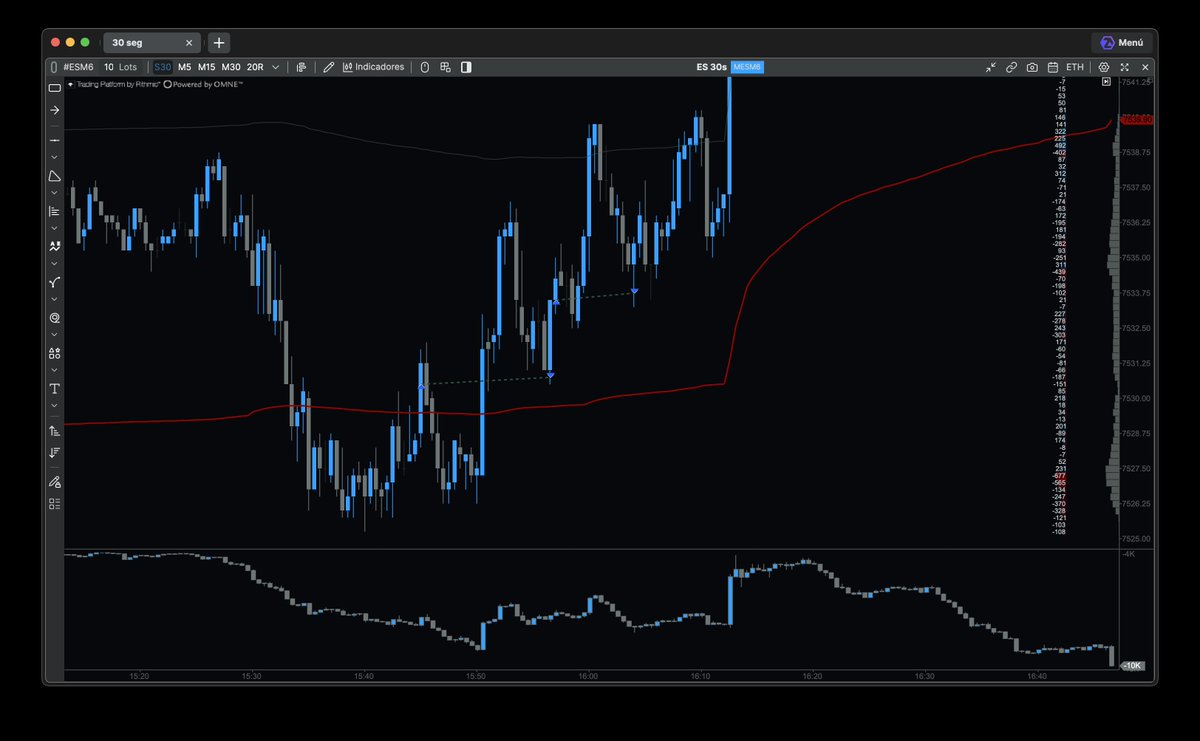Click the 'ES 30s' chart title

click(712, 67)
